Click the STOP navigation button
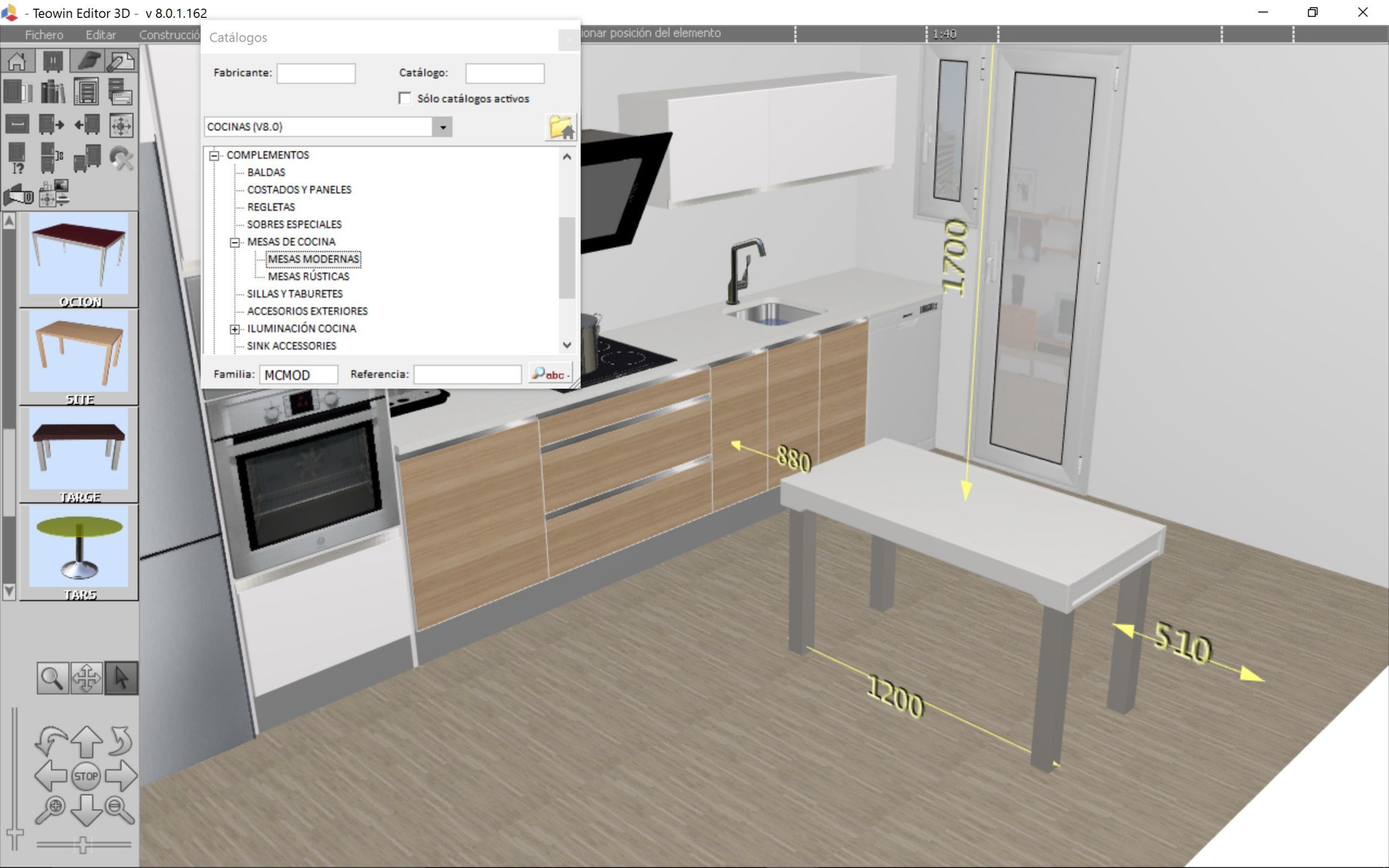1389x868 pixels. pyautogui.click(x=86, y=776)
